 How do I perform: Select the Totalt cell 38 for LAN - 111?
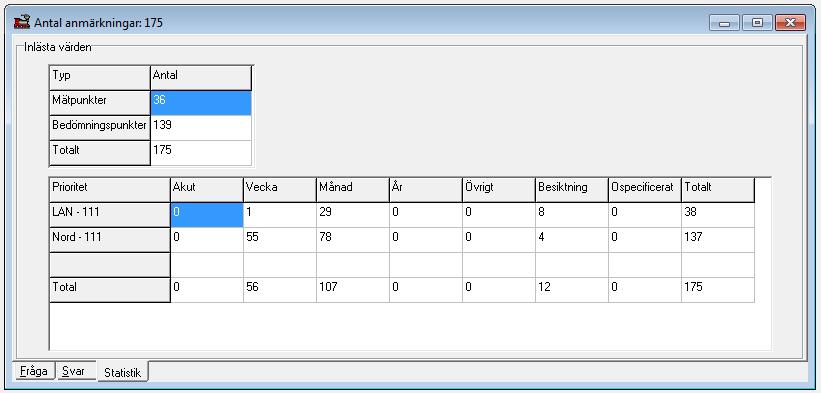(718, 215)
